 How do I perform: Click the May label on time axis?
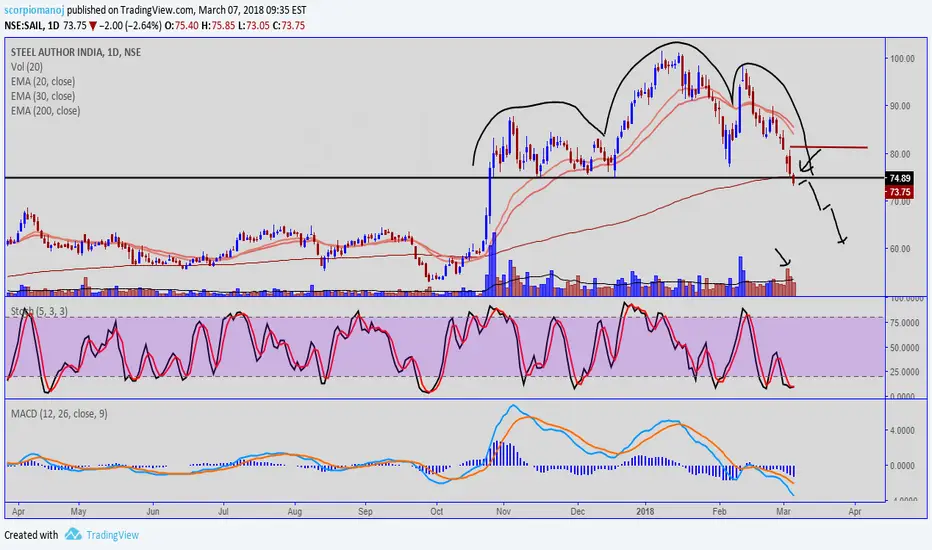pyautogui.click(x=78, y=511)
